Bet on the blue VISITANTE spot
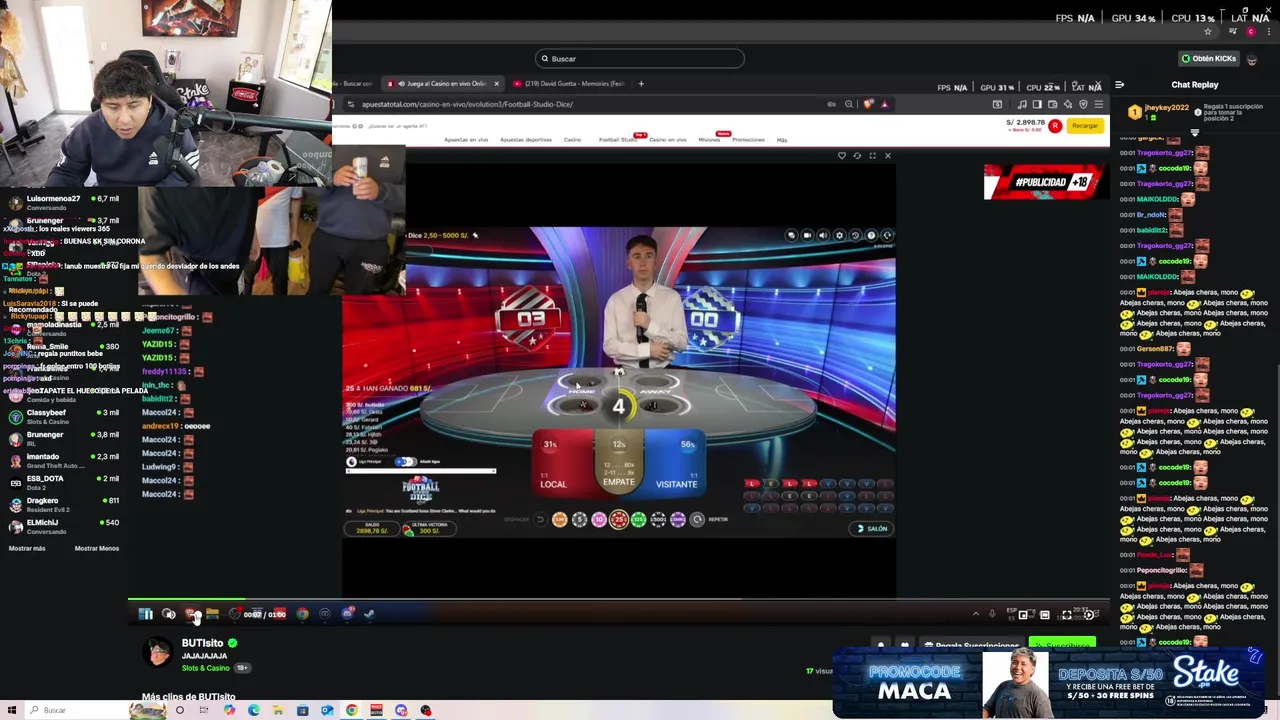Screen dimensions: 1280x720 [x=675, y=465]
